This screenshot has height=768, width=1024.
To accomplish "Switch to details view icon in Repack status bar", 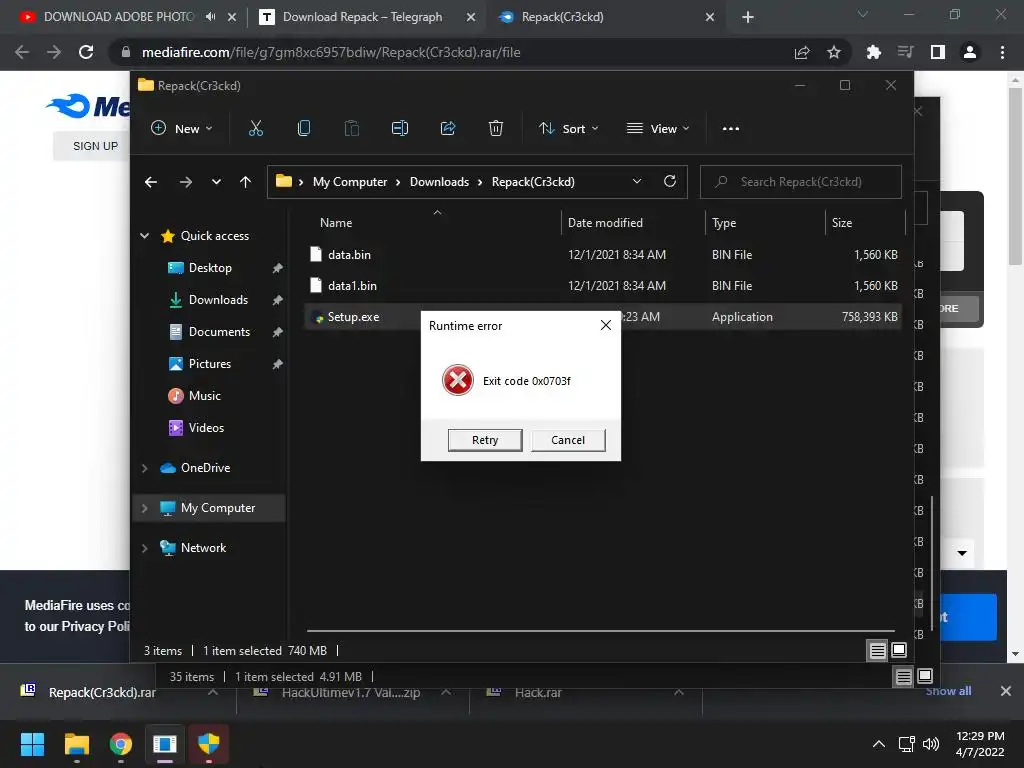I will [878, 650].
